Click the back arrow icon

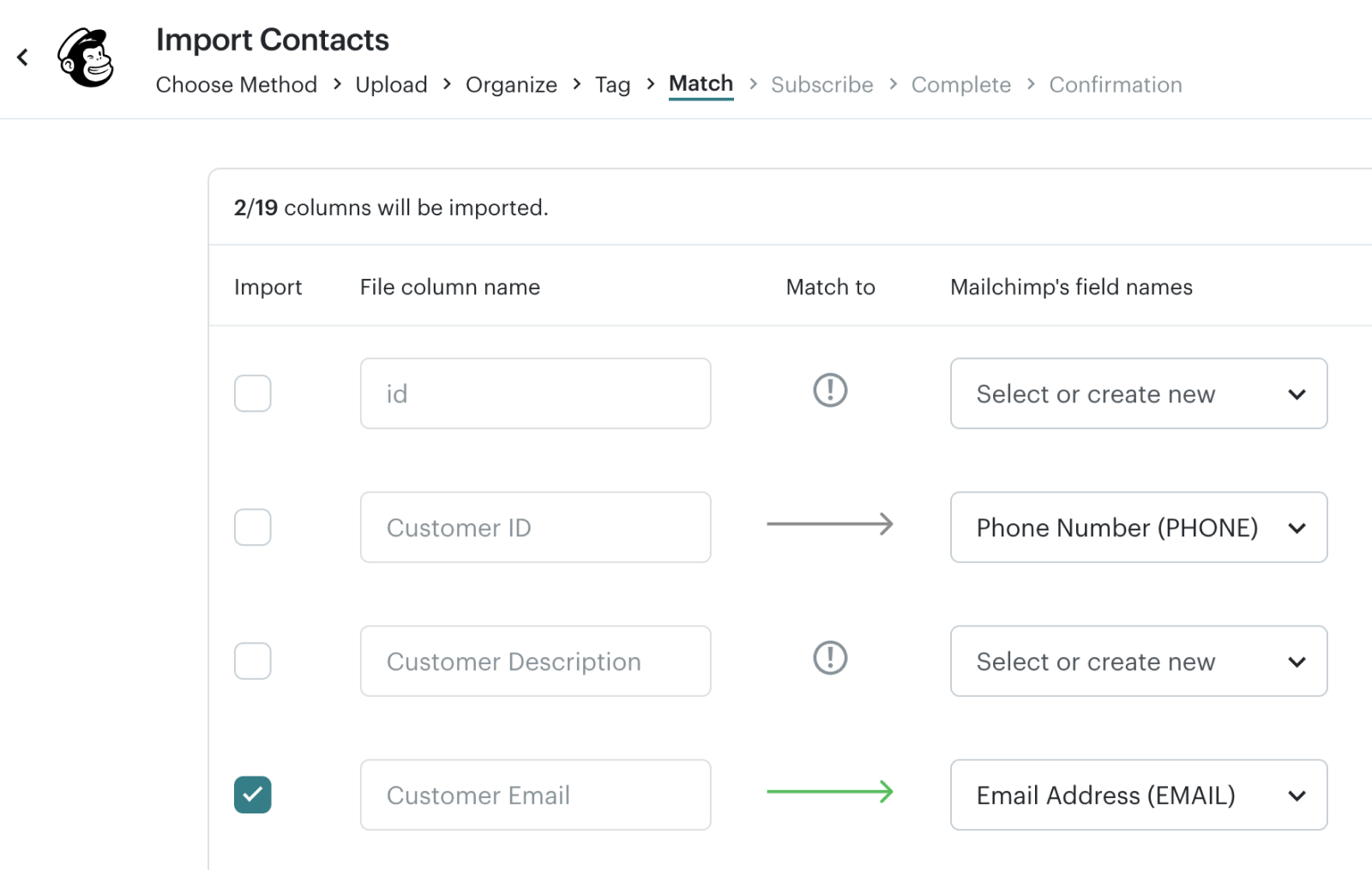[22, 57]
